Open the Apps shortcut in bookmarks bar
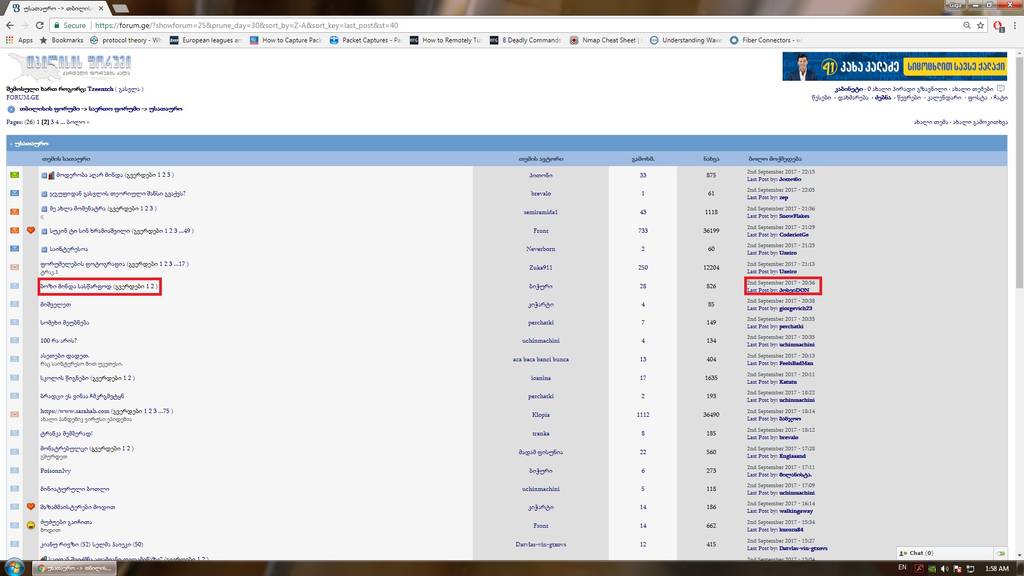 click(x=19, y=40)
